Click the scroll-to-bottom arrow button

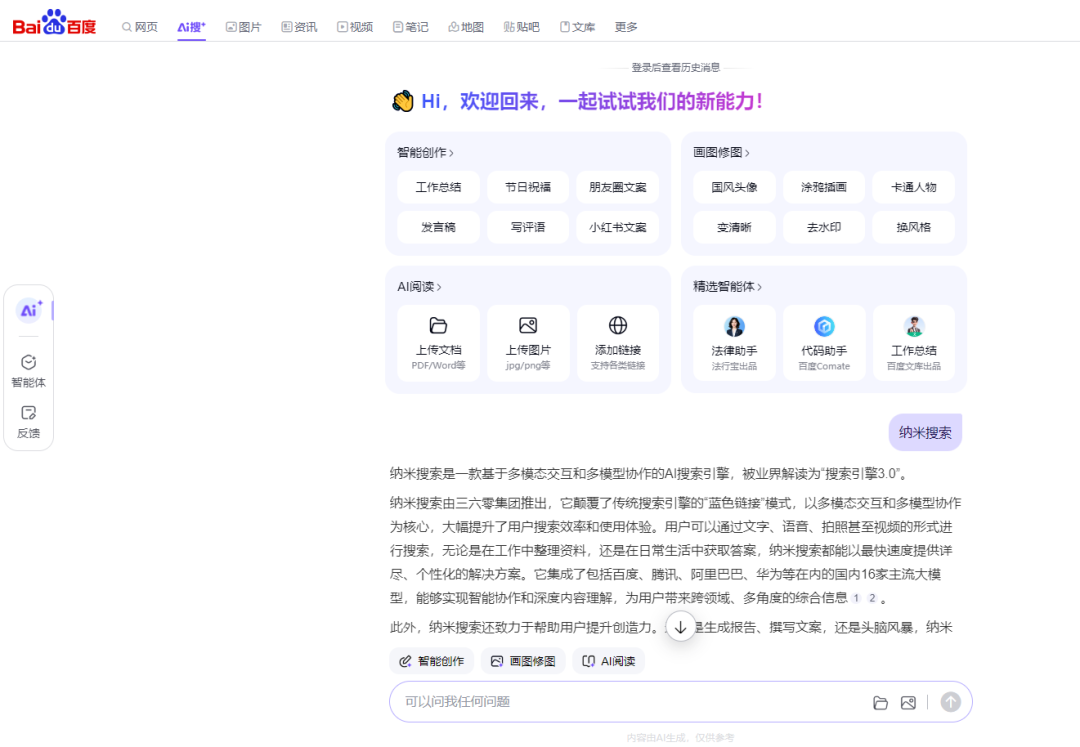[681, 627]
